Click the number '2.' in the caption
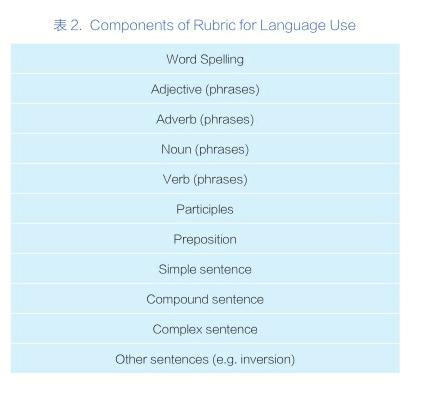424x394 pixels. pos(76,26)
